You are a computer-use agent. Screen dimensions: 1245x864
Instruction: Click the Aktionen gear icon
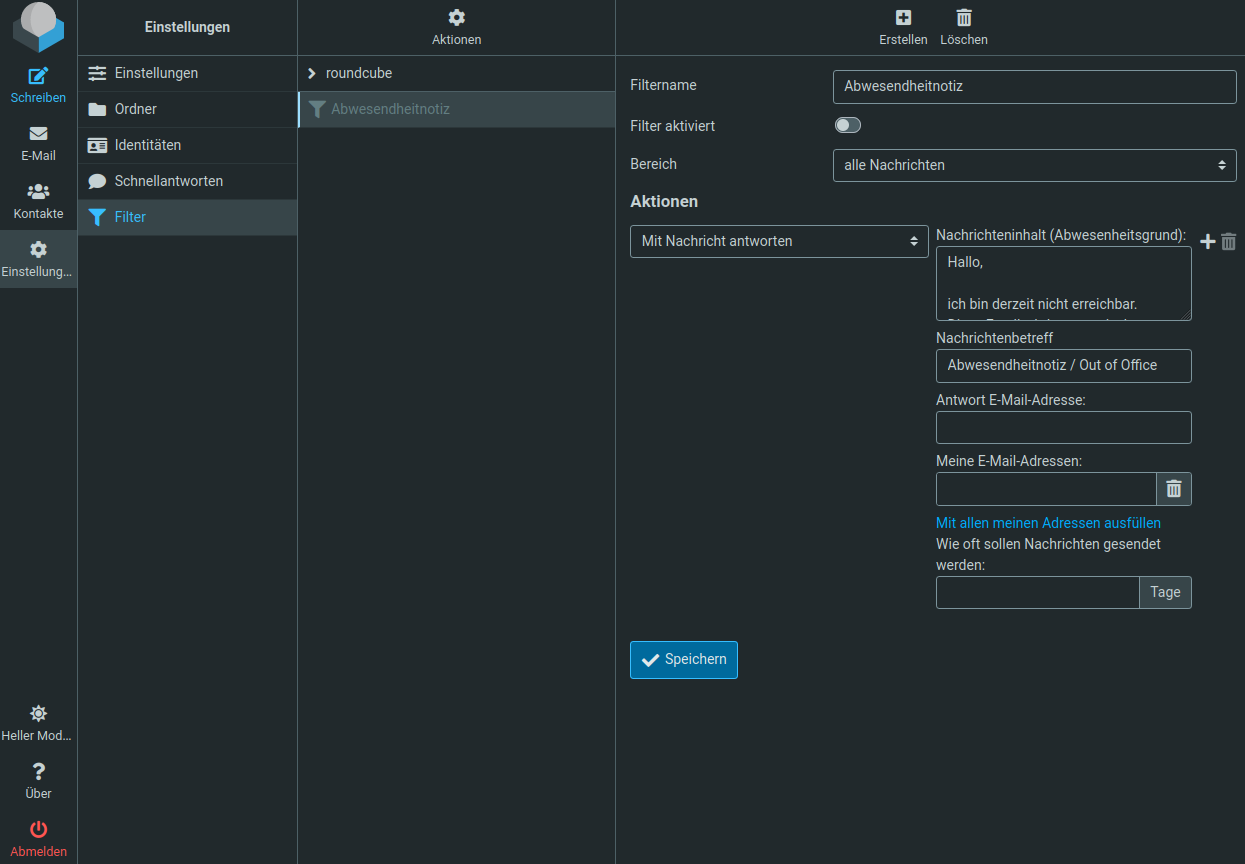coord(456,18)
